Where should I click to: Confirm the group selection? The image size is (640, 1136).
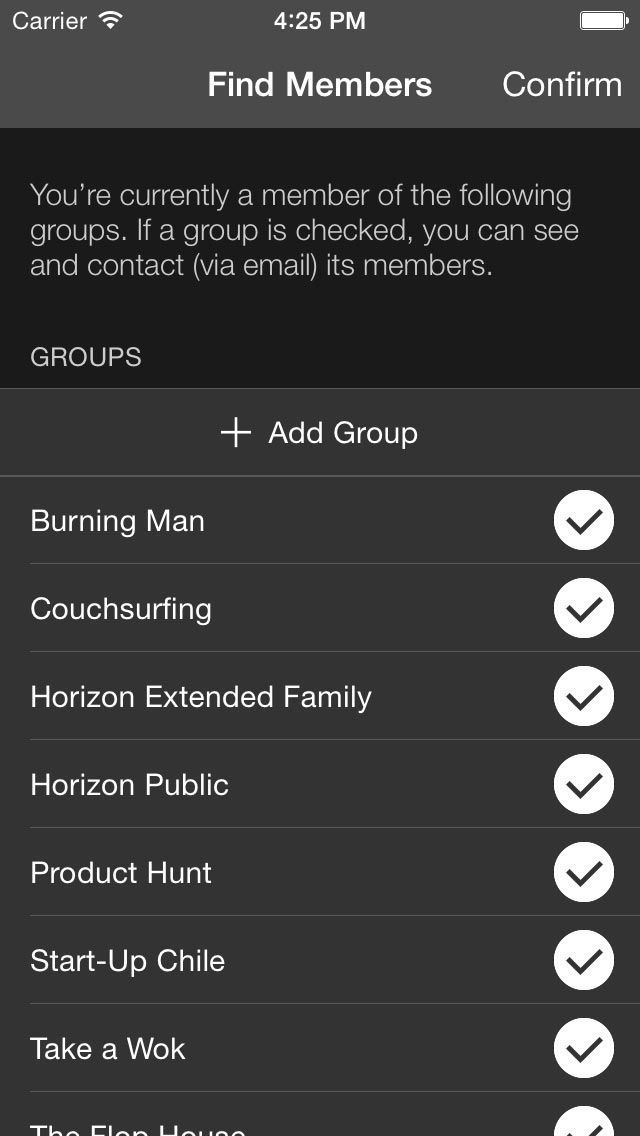(x=562, y=85)
